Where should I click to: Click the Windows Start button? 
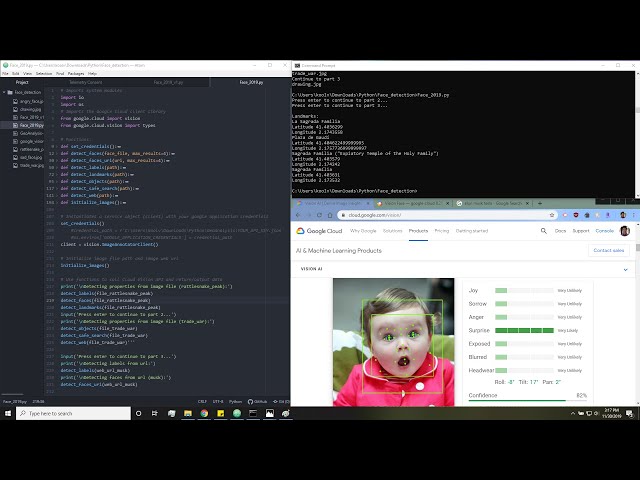(8, 413)
